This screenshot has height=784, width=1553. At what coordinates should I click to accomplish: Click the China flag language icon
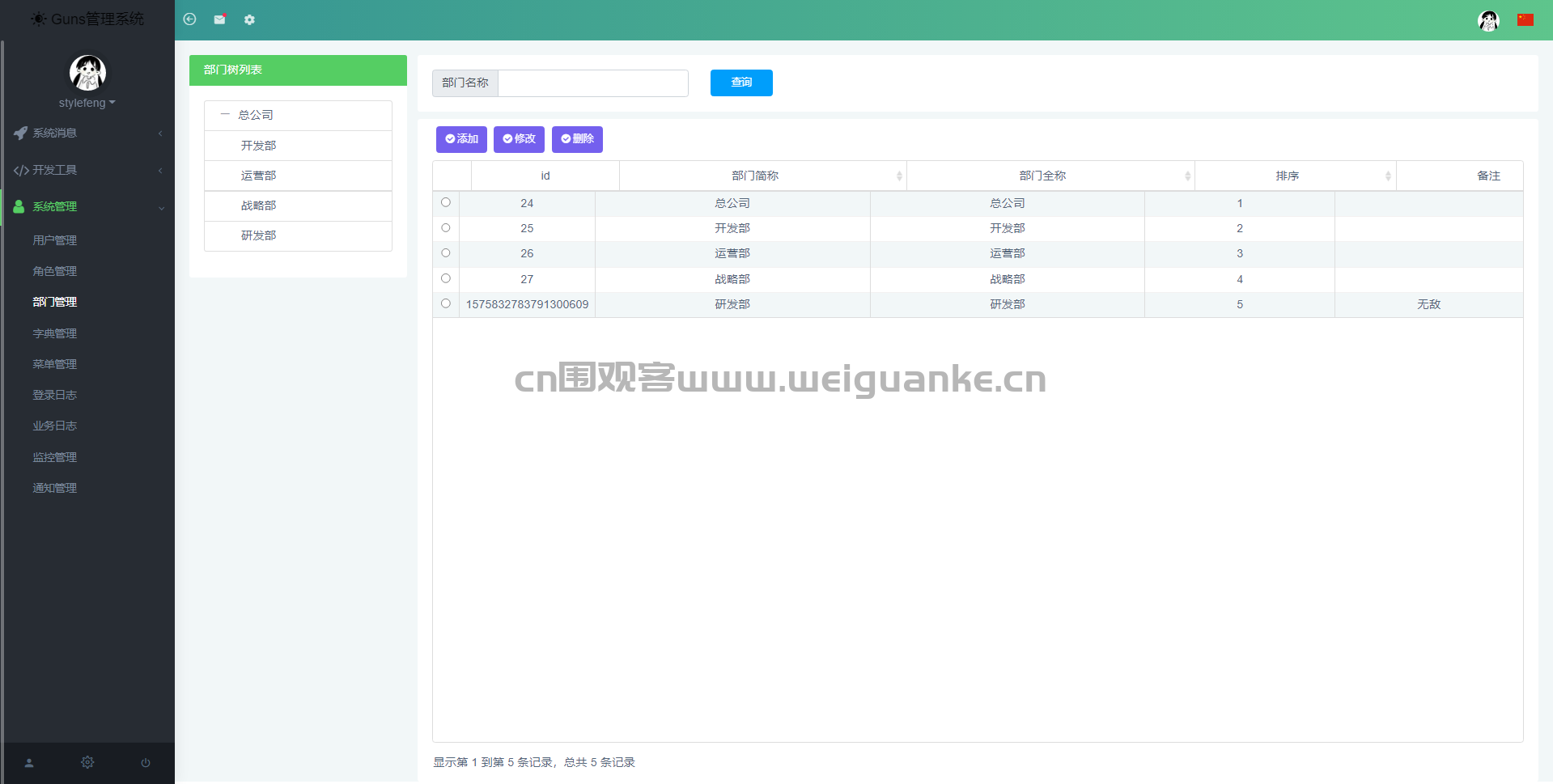[x=1525, y=20]
